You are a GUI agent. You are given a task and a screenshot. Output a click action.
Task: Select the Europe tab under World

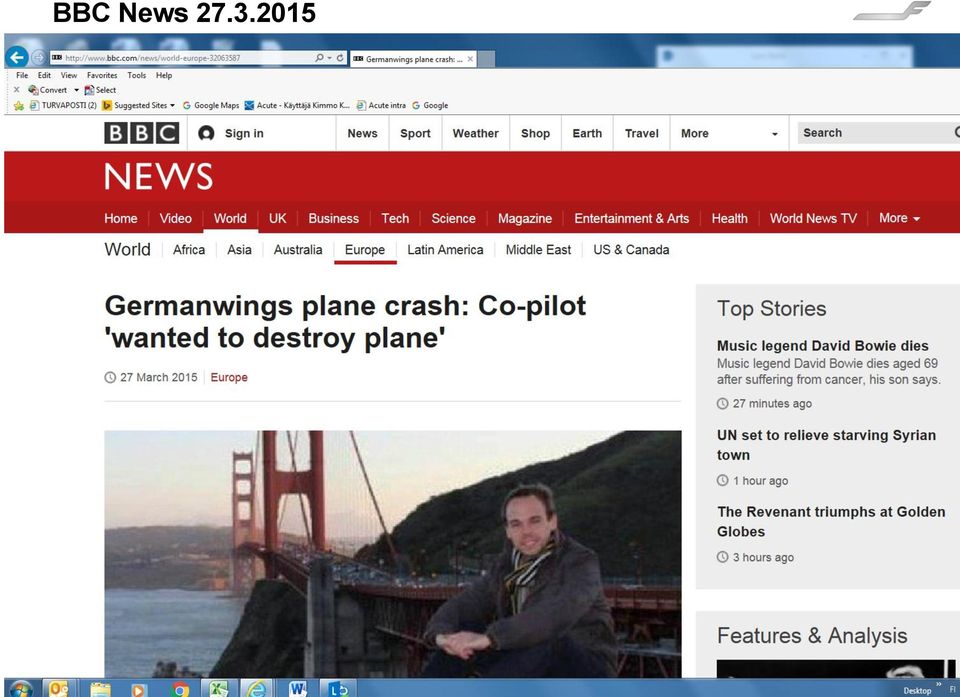point(365,250)
